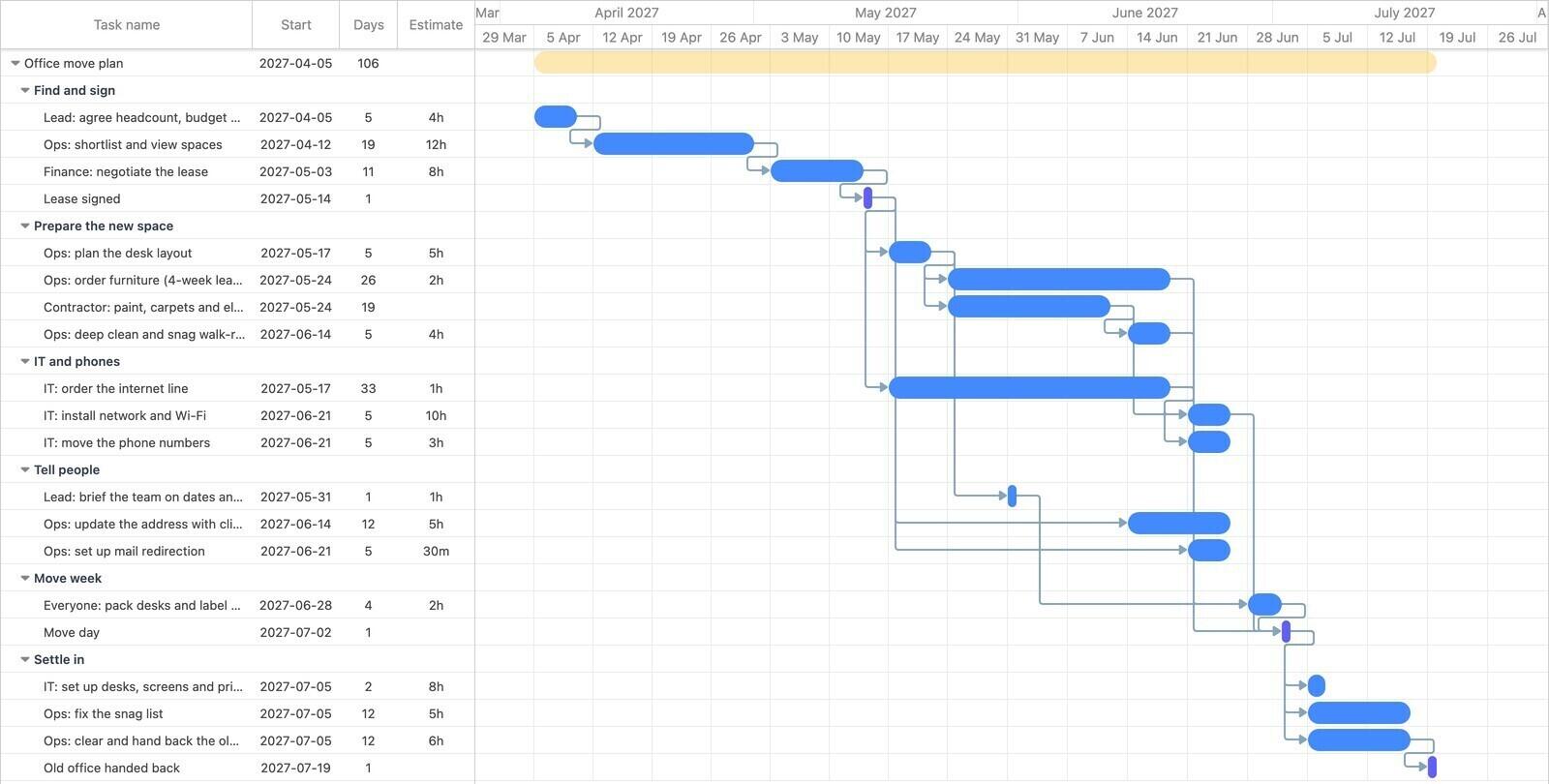Click the 106 days cell

pos(368,63)
